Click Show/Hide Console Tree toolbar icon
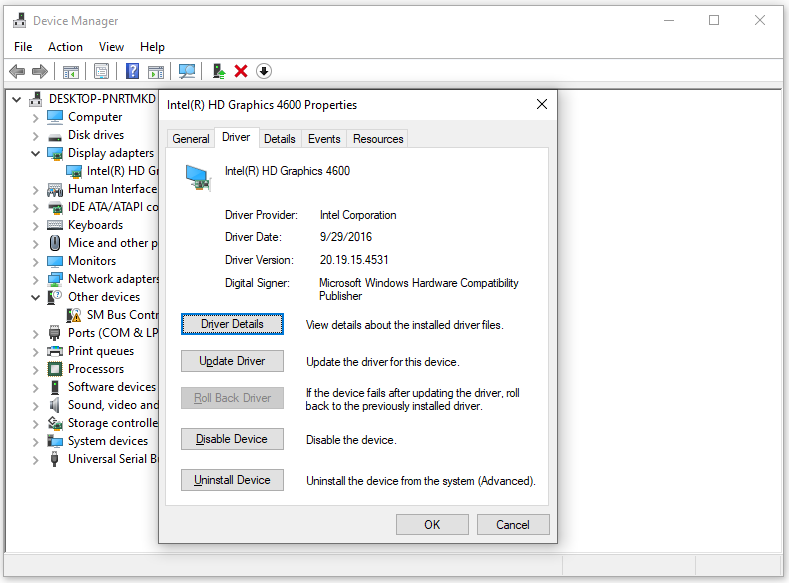This screenshot has width=789, height=583. coord(70,71)
